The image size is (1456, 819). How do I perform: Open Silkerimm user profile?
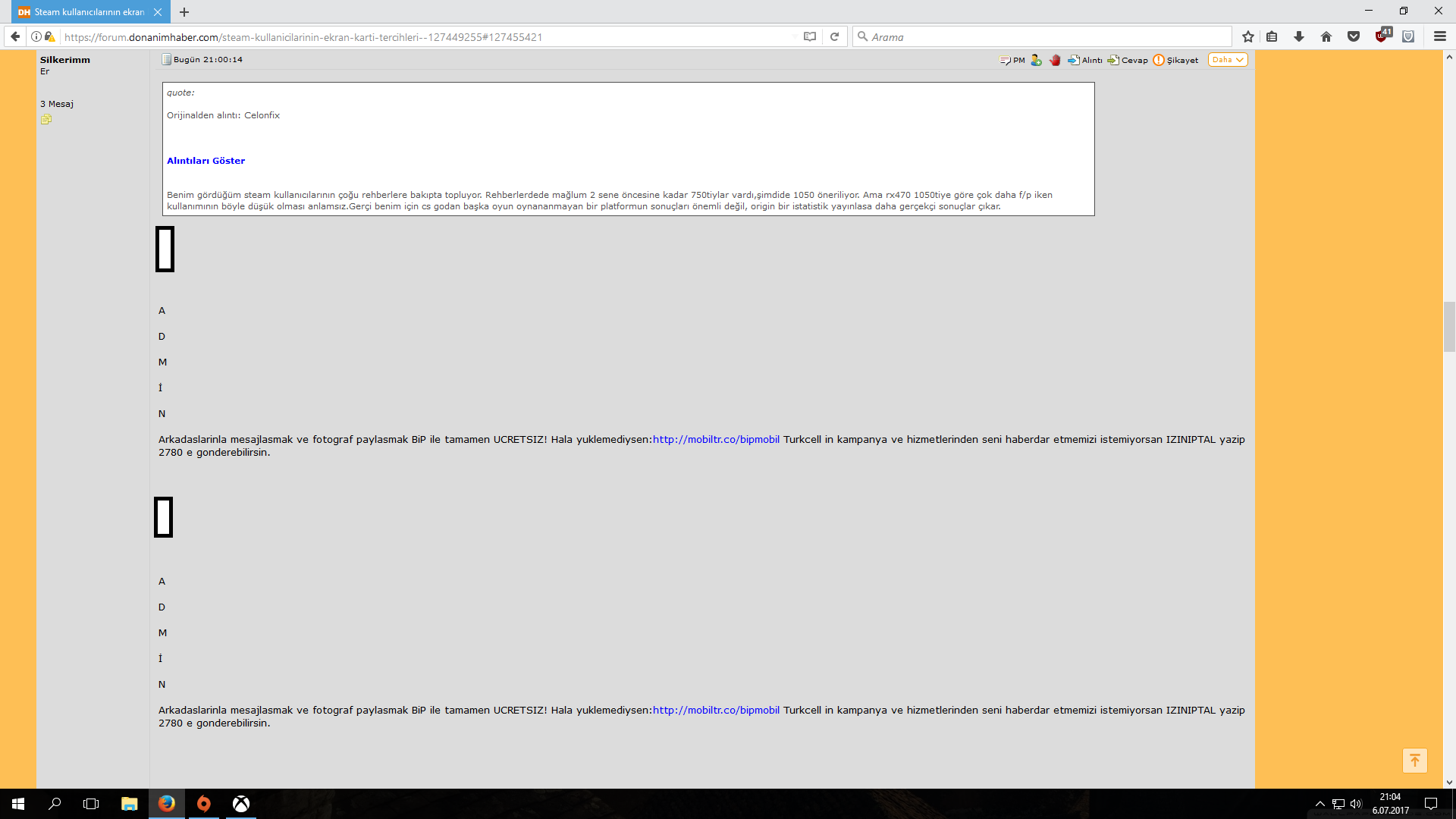(65, 59)
